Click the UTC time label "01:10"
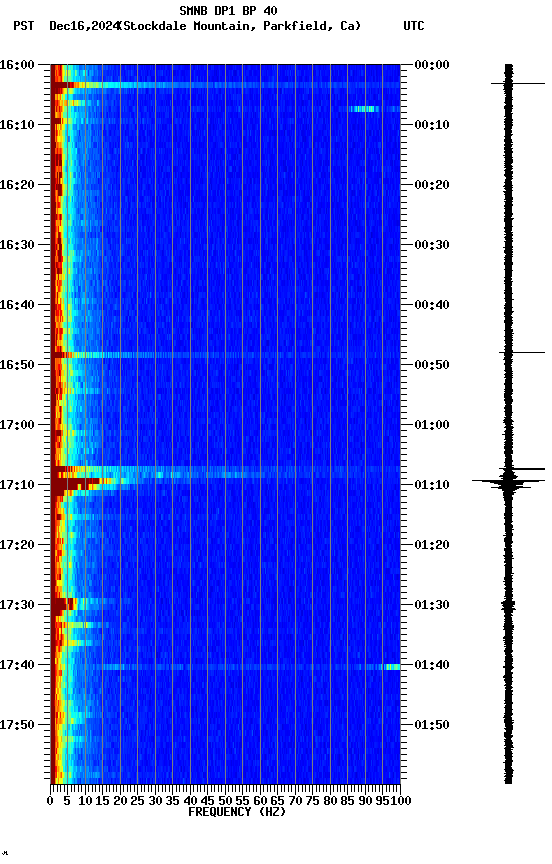Image resolution: width=552 pixels, height=864 pixels. 431,485
